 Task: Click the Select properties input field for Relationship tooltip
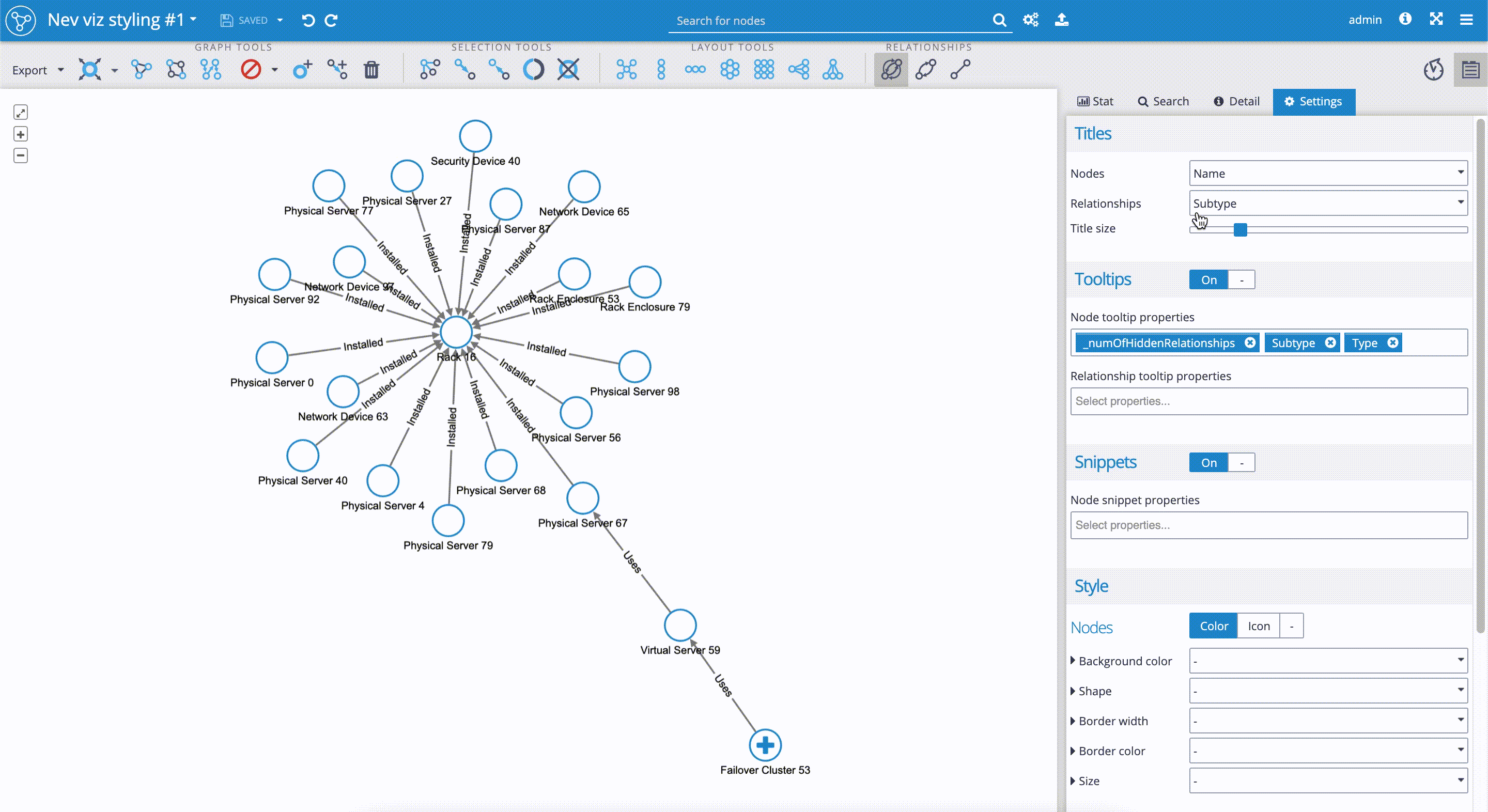(x=1267, y=400)
